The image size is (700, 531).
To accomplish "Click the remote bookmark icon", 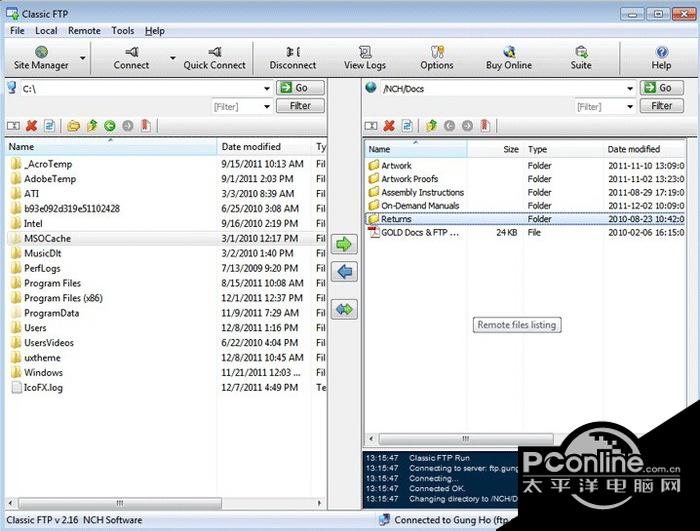I will [485, 126].
